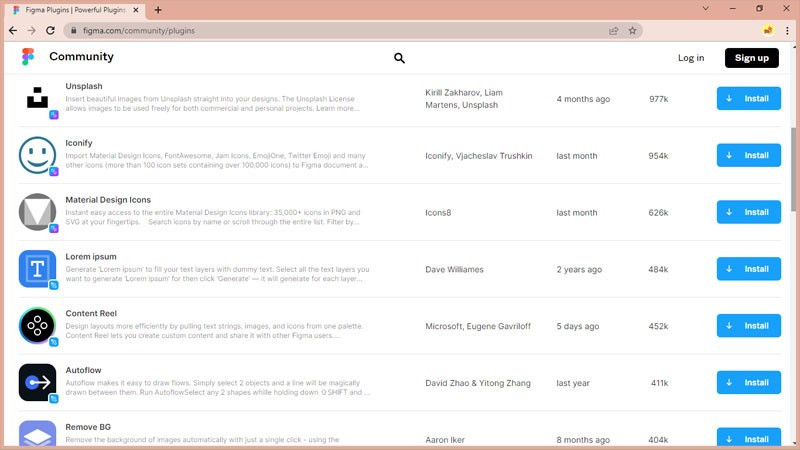
Task: Open a new browser tab
Action: [x=158, y=10]
